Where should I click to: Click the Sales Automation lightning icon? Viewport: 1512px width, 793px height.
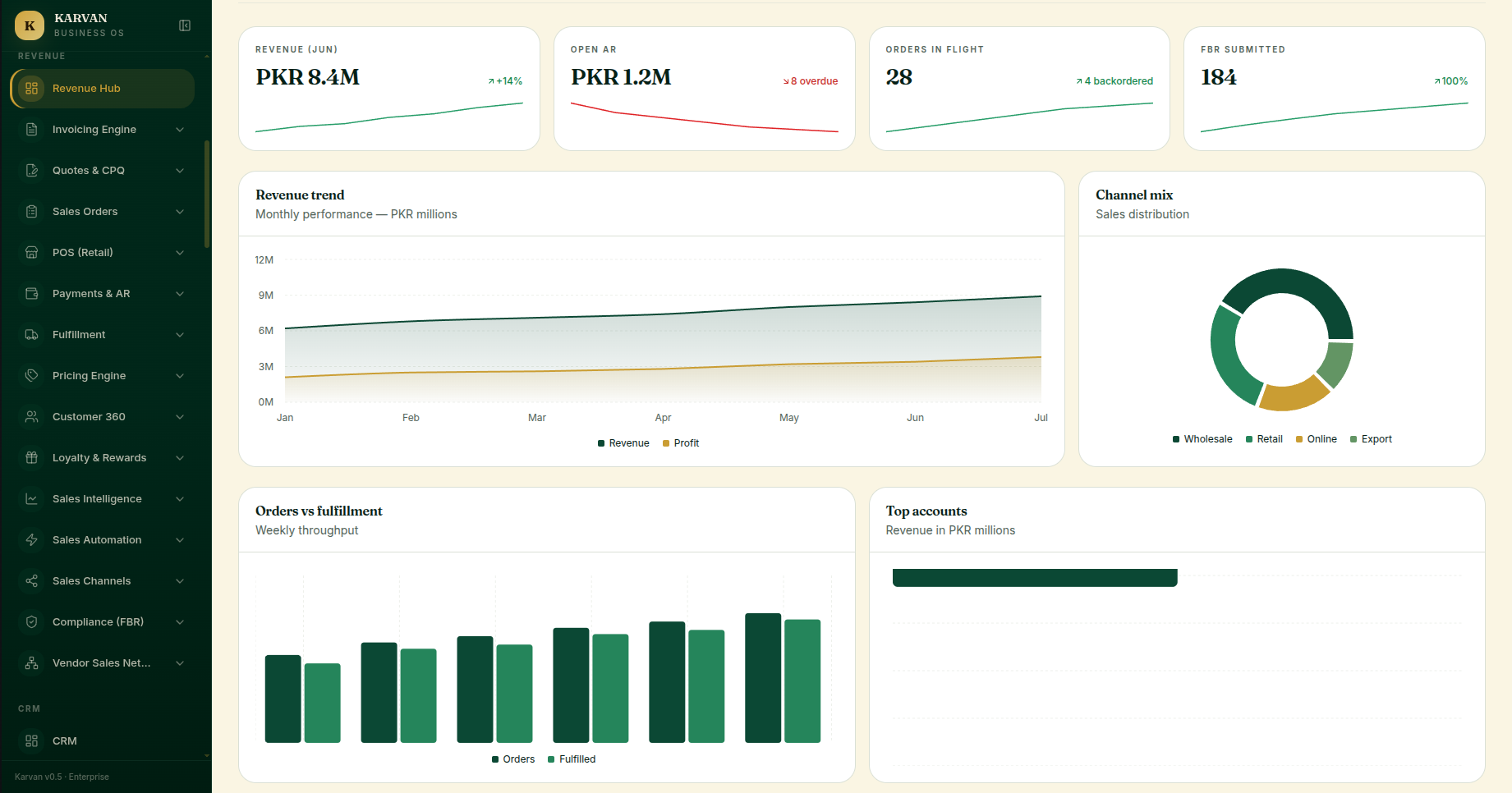tap(32, 539)
